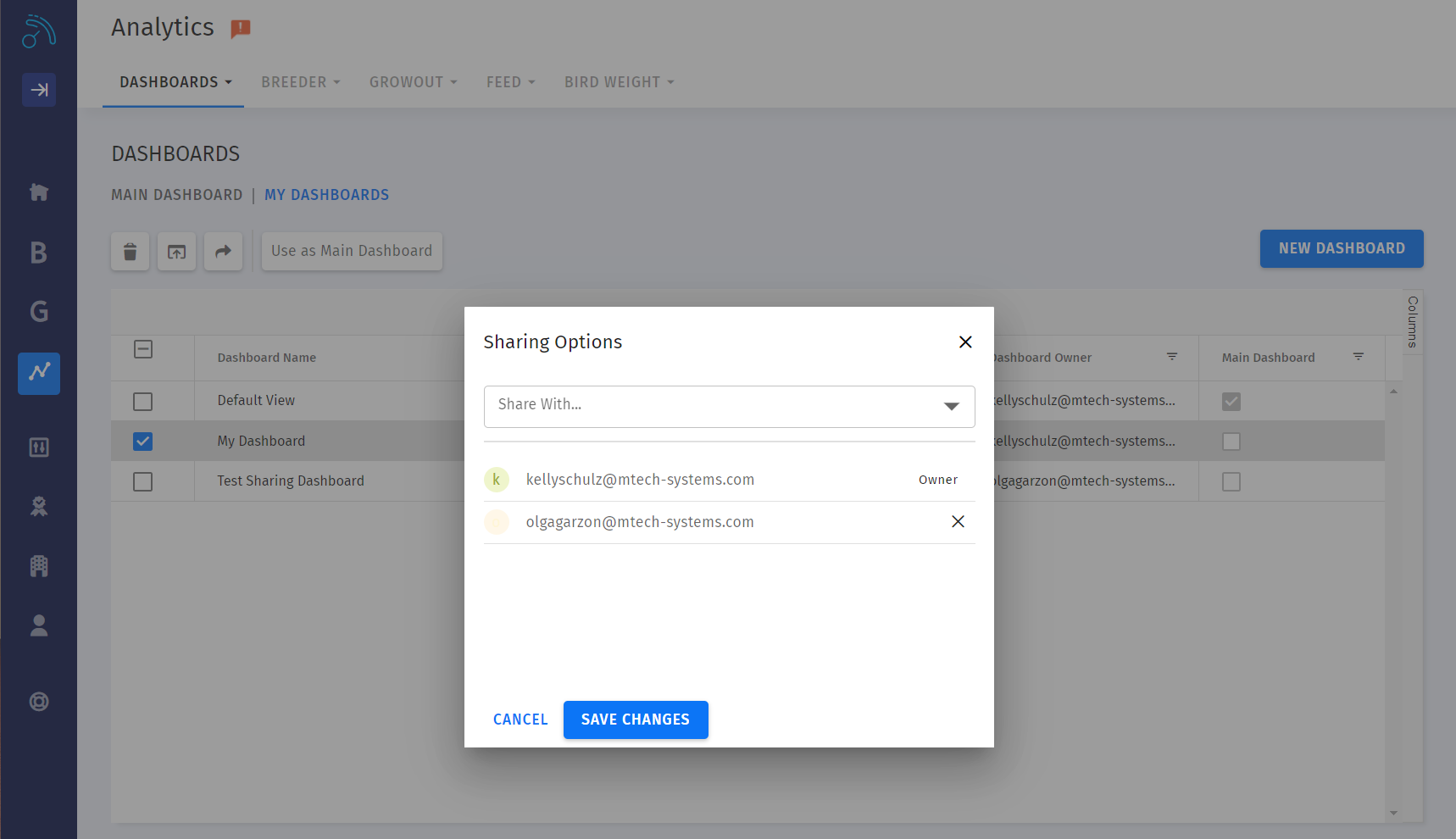Check the Test Sharing Dashboard checkbox
Viewport: 1456px width, 839px height.
coord(143,482)
